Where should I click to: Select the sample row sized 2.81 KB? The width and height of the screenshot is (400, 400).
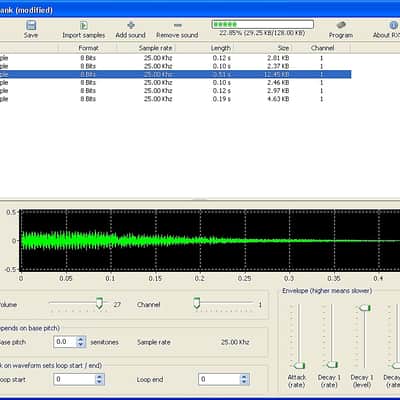point(175,58)
